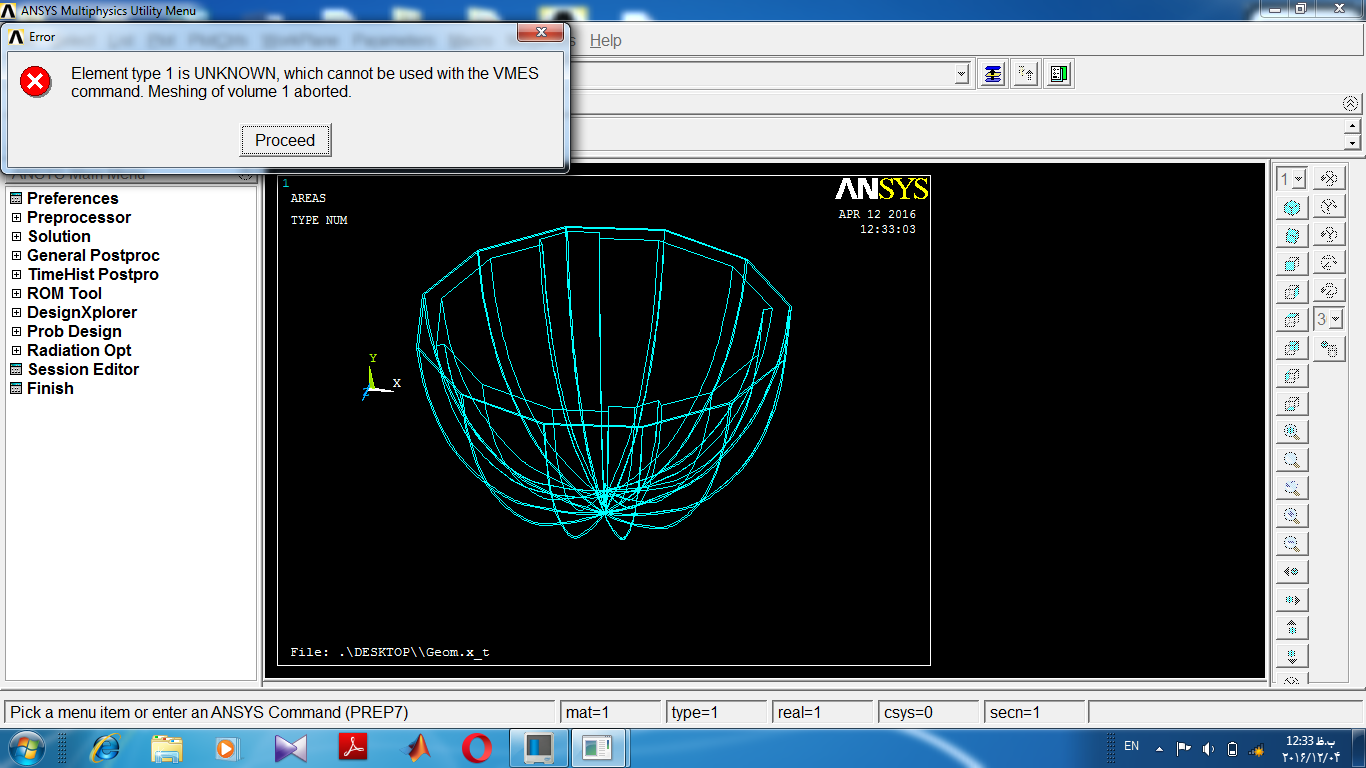Collapse the toolbar with the double-chevron button

click(x=1350, y=103)
